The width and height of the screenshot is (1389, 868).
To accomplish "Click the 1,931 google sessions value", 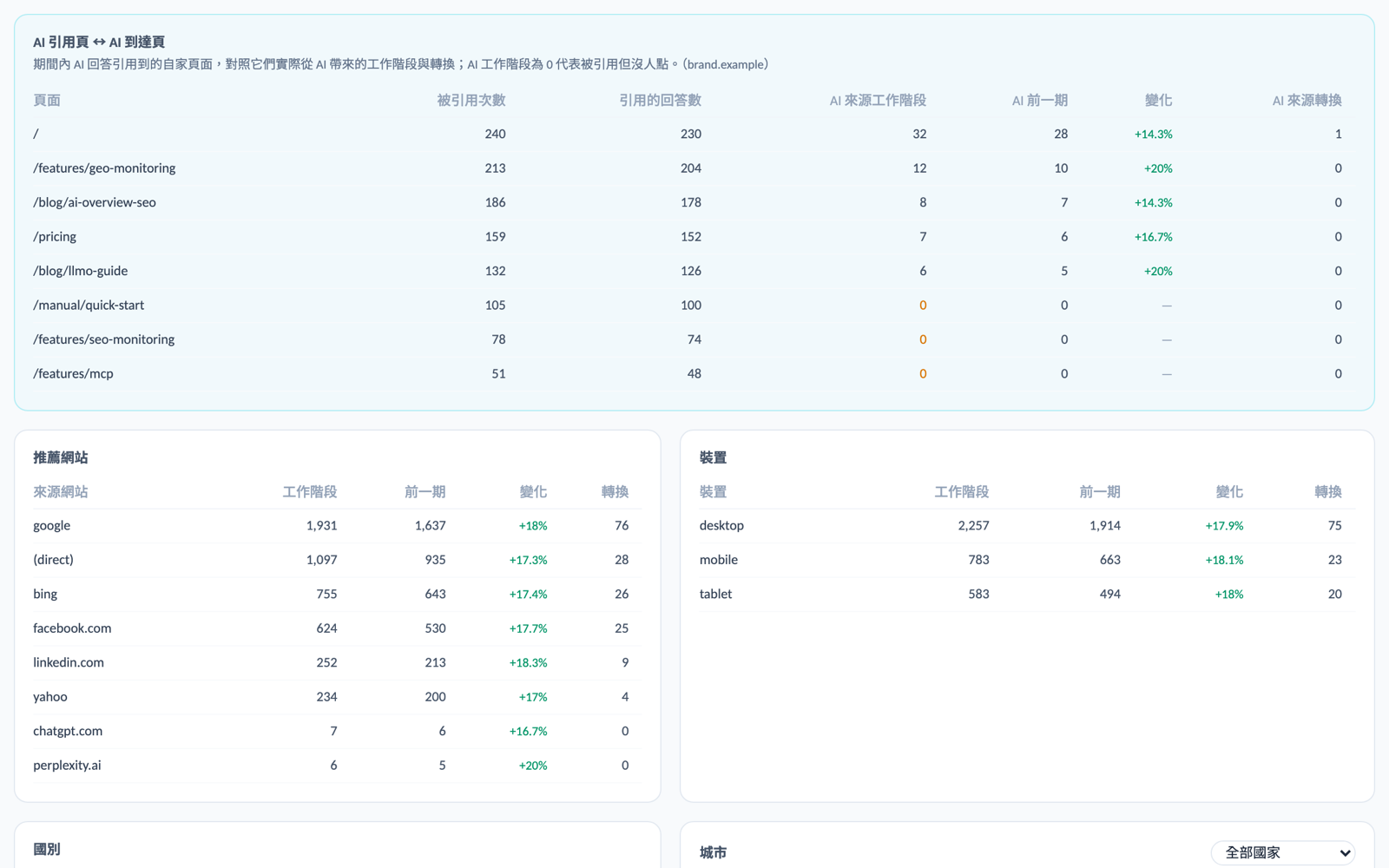I will pyautogui.click(x=321, y=526).
